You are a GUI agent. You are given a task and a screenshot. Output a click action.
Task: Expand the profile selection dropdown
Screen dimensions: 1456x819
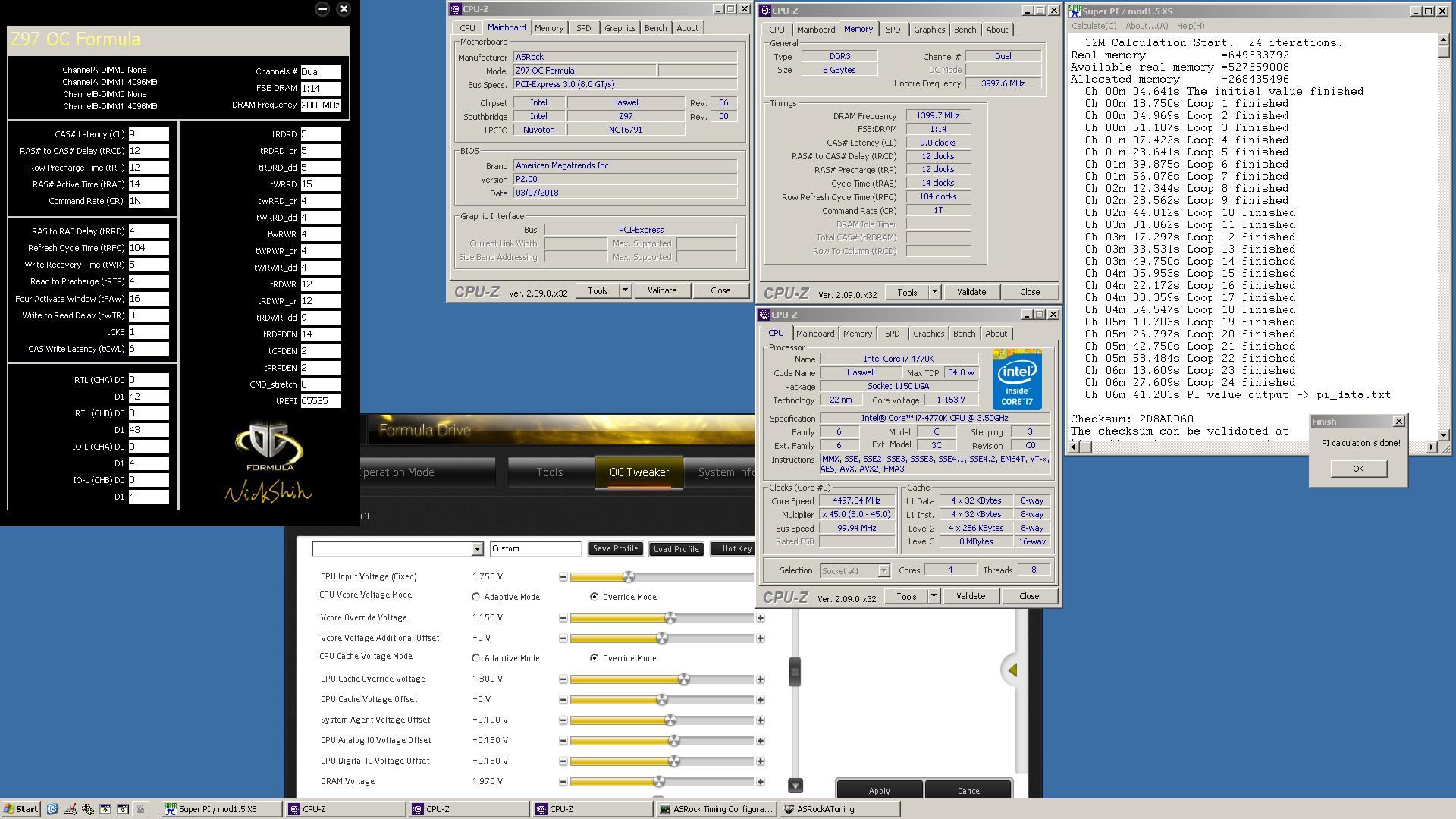[477, 549]
